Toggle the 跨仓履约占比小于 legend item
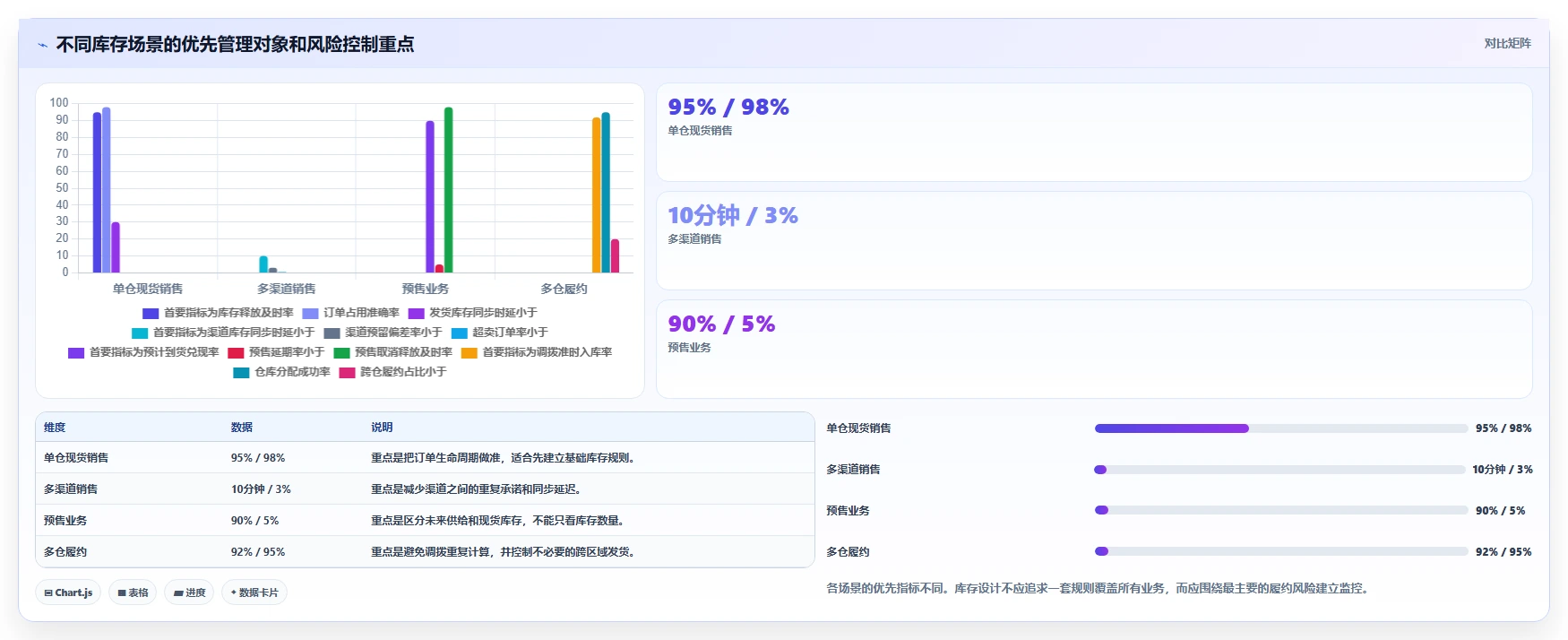The image size is (1568, 640). (x=392, y=372)
